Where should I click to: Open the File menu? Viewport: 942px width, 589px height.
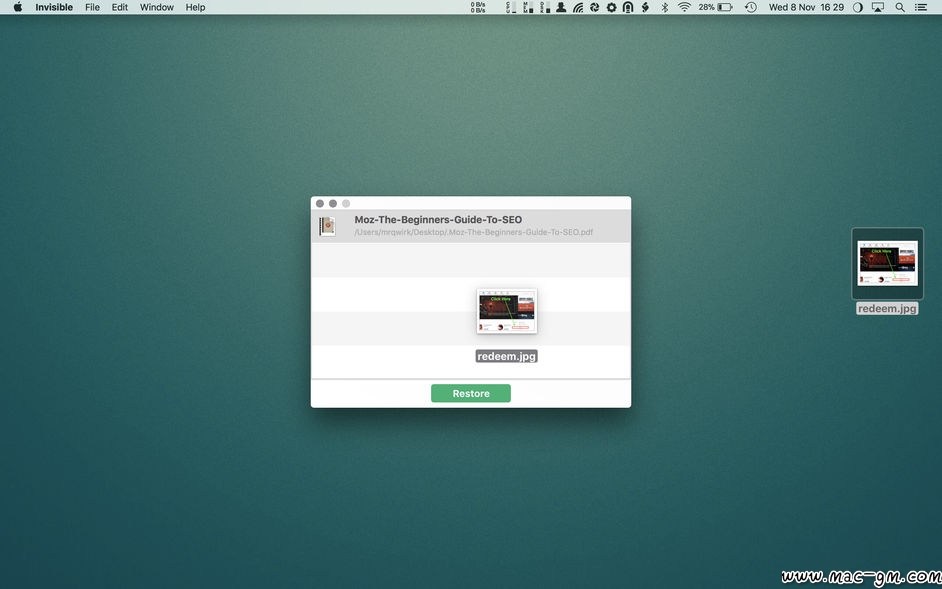tap(93, 7)
